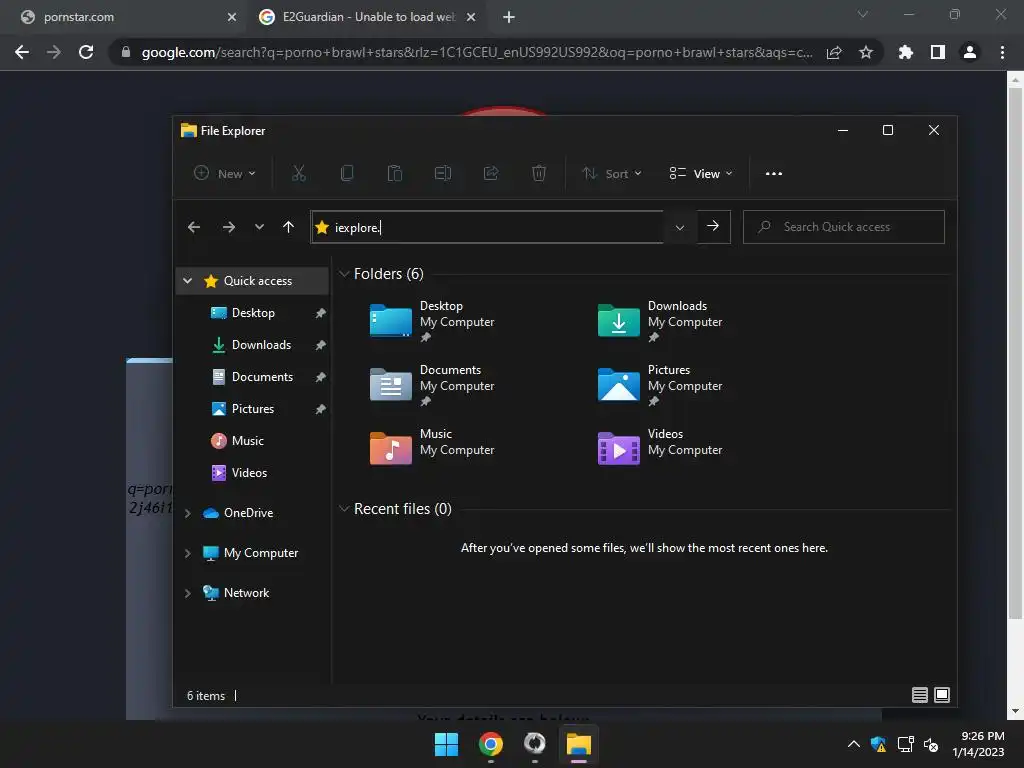Go forward in File Explorer navigation
This screenshot has width=1024, height=768.
(229, 227)
